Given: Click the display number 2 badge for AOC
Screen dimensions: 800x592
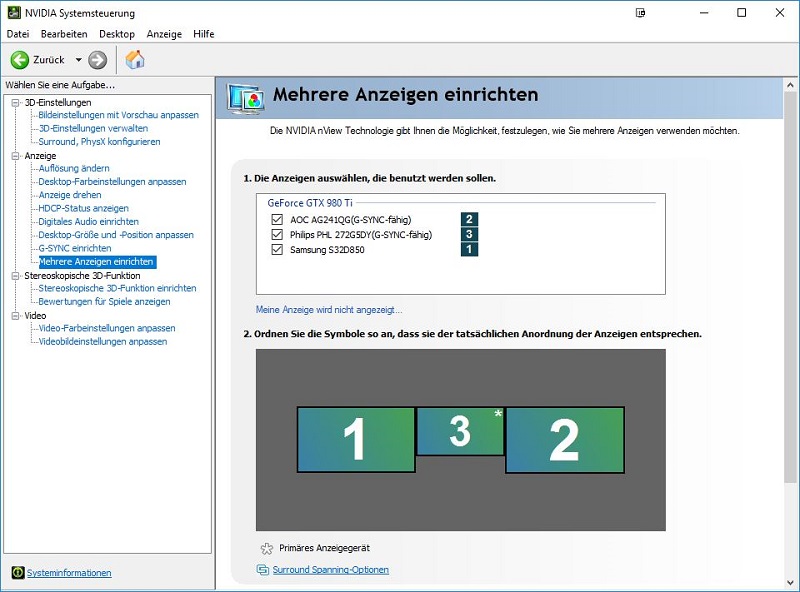Looking at the screenshot, I should tap(469, 219).
